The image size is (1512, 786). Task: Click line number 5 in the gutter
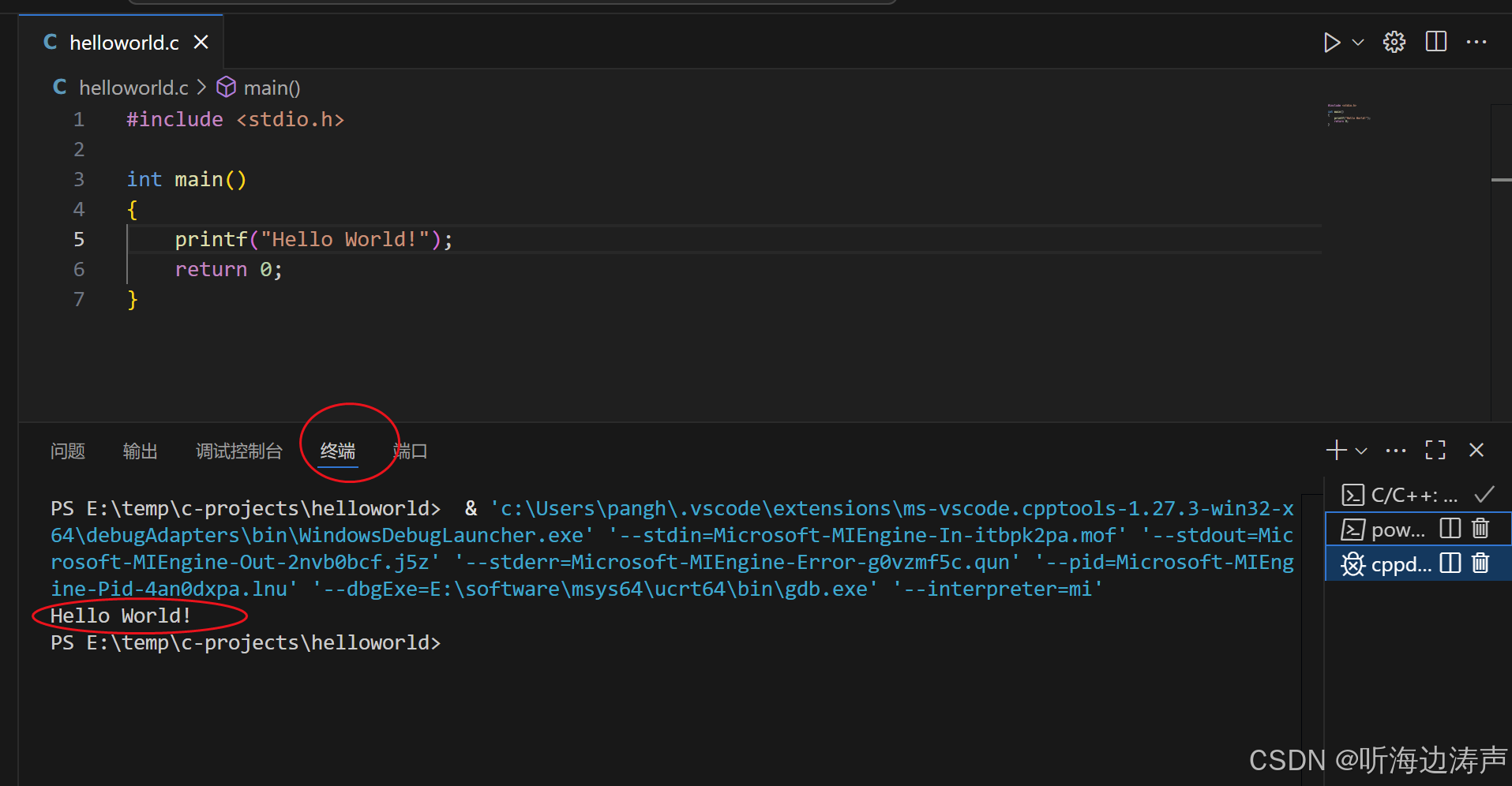[79, 239]
